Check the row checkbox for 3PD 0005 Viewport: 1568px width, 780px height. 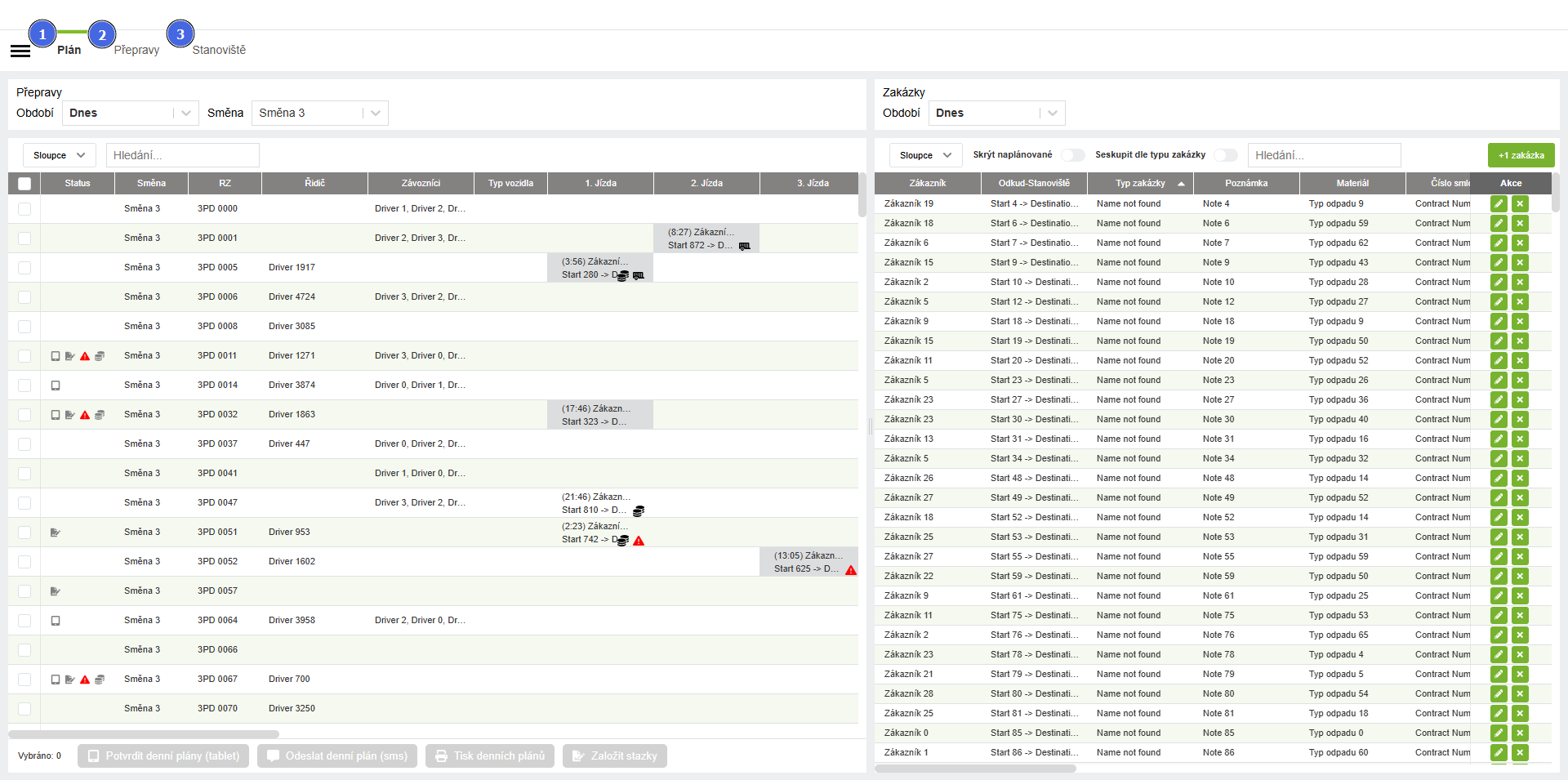coord(24,268)
